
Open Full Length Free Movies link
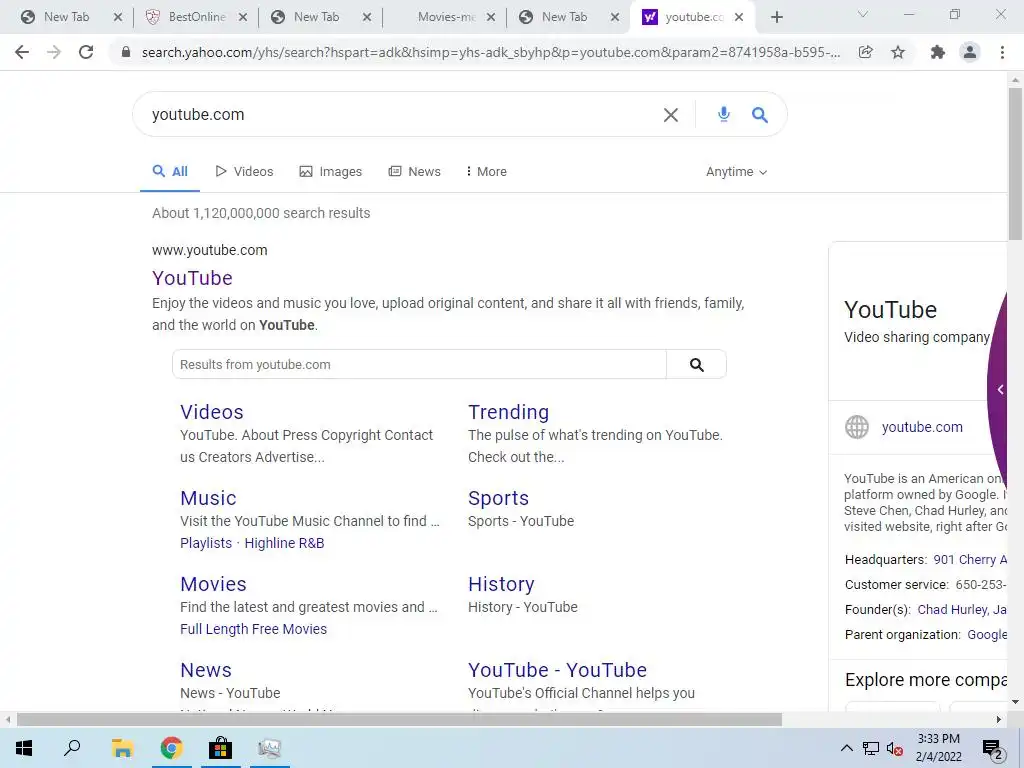point(253,629)
